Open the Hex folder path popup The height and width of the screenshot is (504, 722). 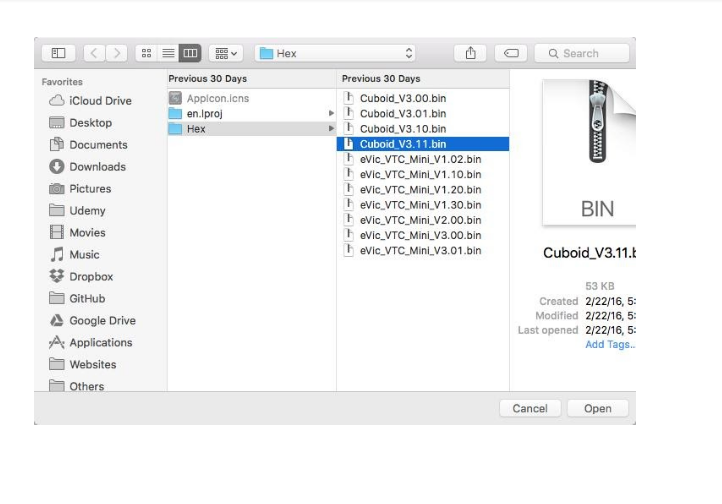[x=335, y=53]
